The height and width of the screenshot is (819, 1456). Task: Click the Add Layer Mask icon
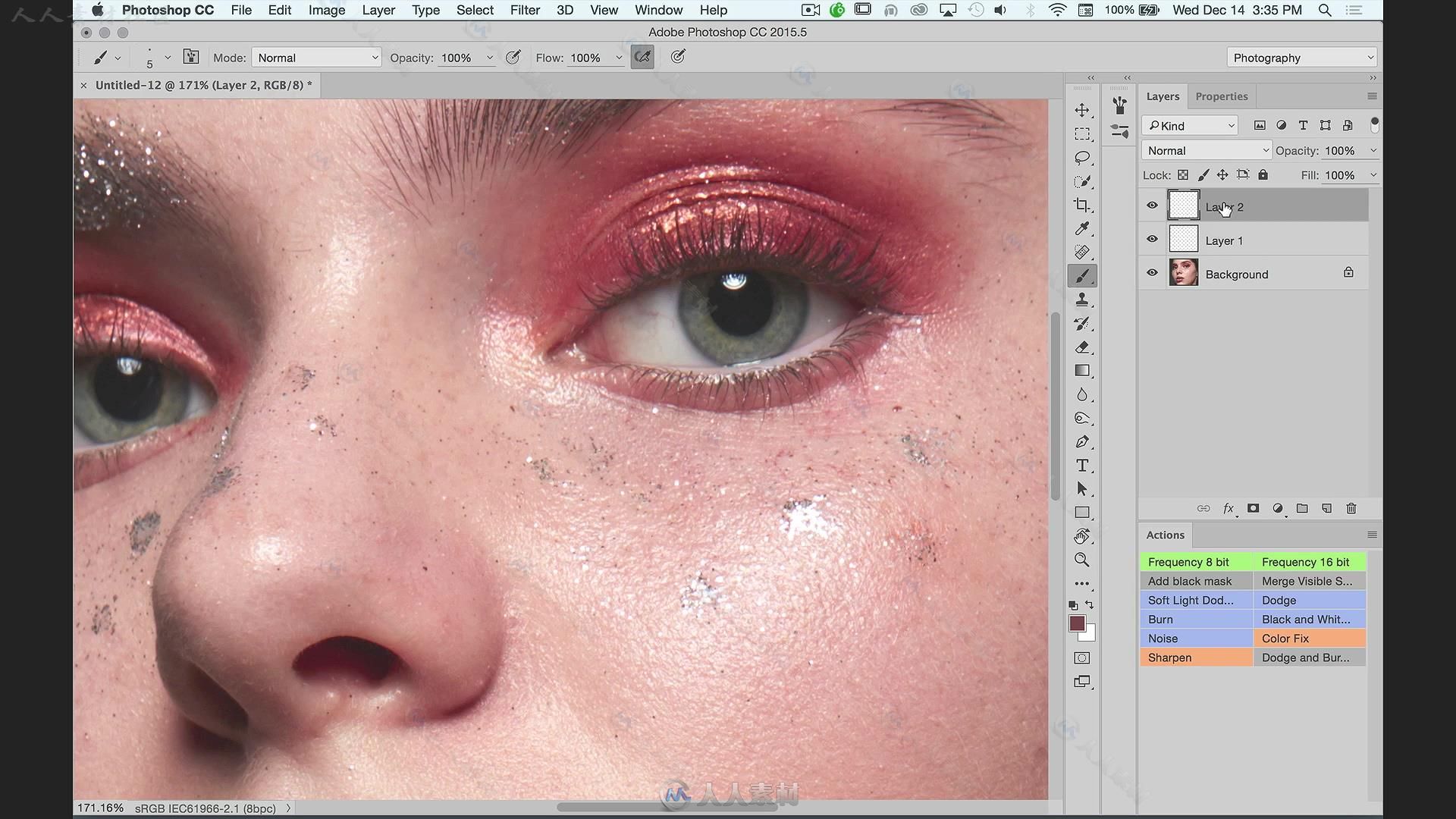pyautogui.click(x=1253, y=508)
